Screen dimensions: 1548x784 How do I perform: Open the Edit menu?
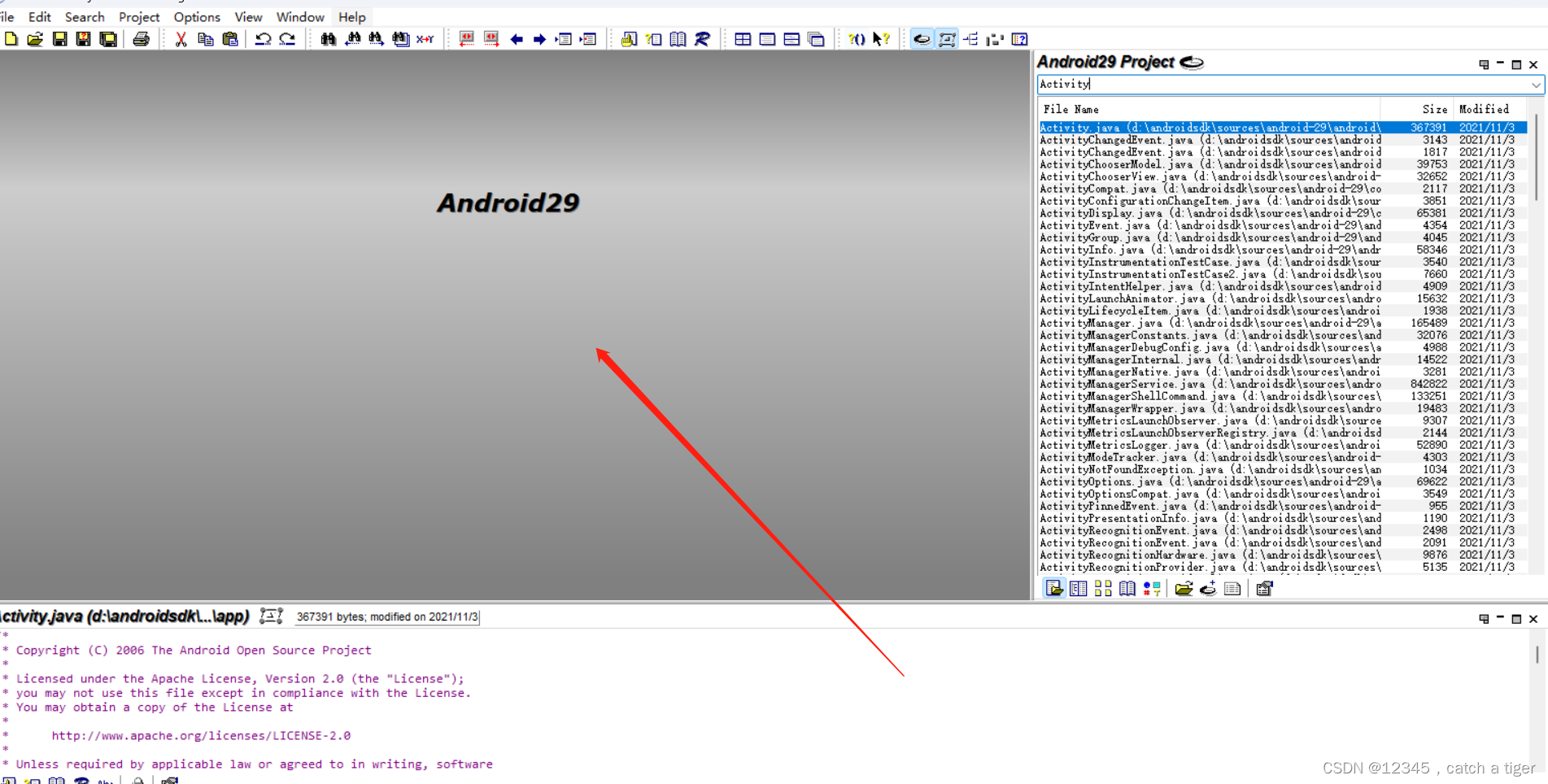(x=39, y=16)
